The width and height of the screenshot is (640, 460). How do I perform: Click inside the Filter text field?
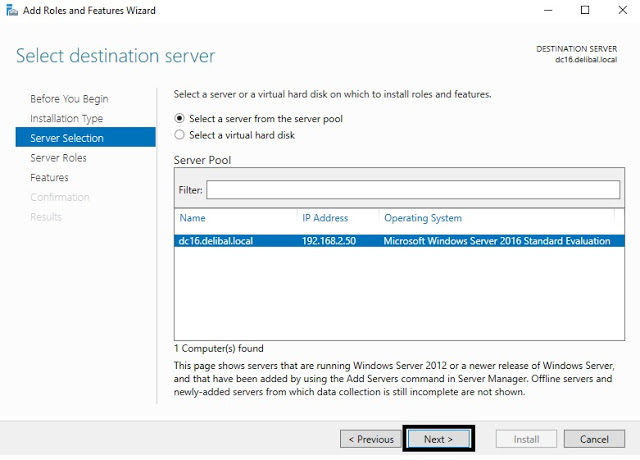tap(412, 190)
